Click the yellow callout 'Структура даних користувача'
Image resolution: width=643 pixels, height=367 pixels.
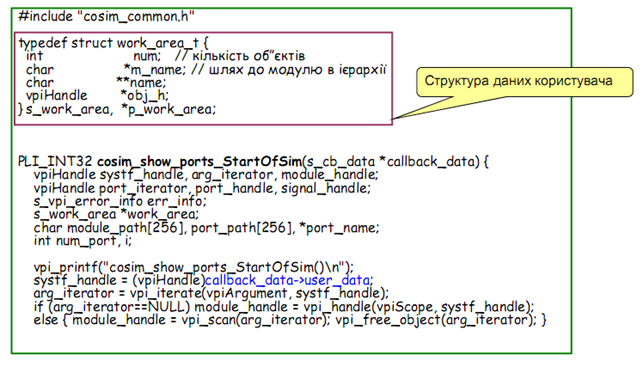tap(524, 81)
